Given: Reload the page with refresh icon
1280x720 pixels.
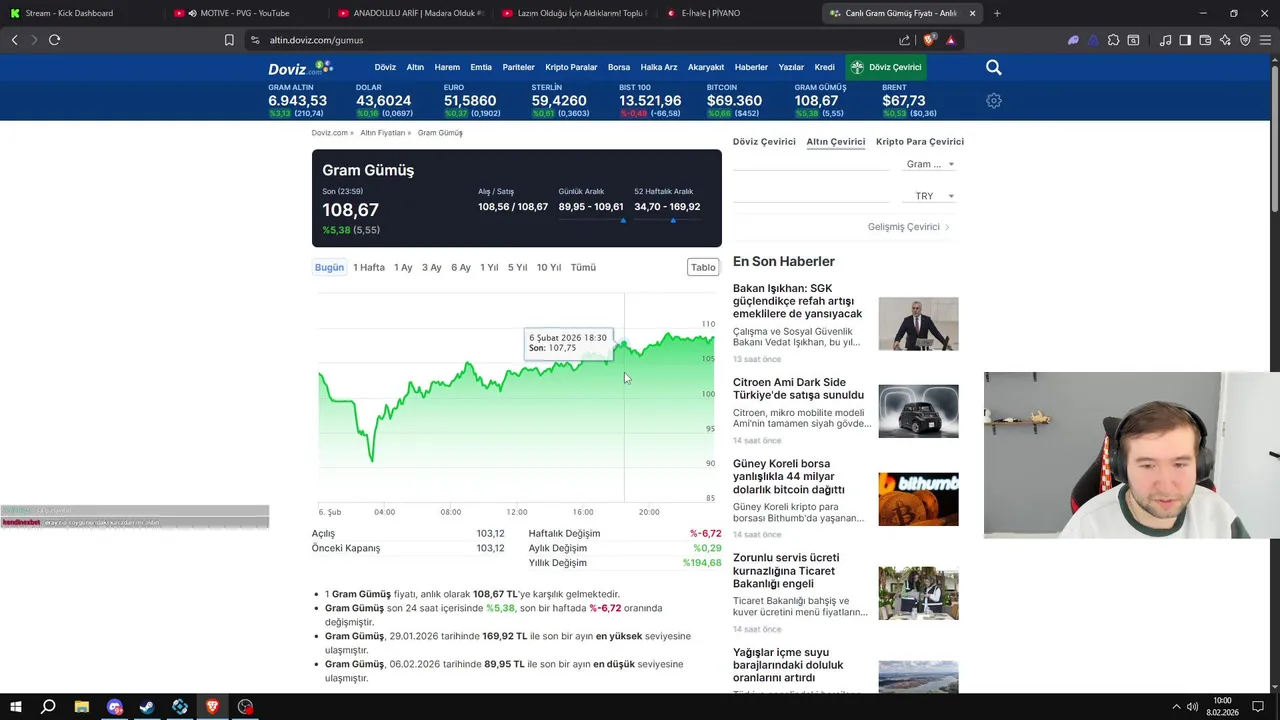Looking at the screenshot, I should click(x=54, y=40).
